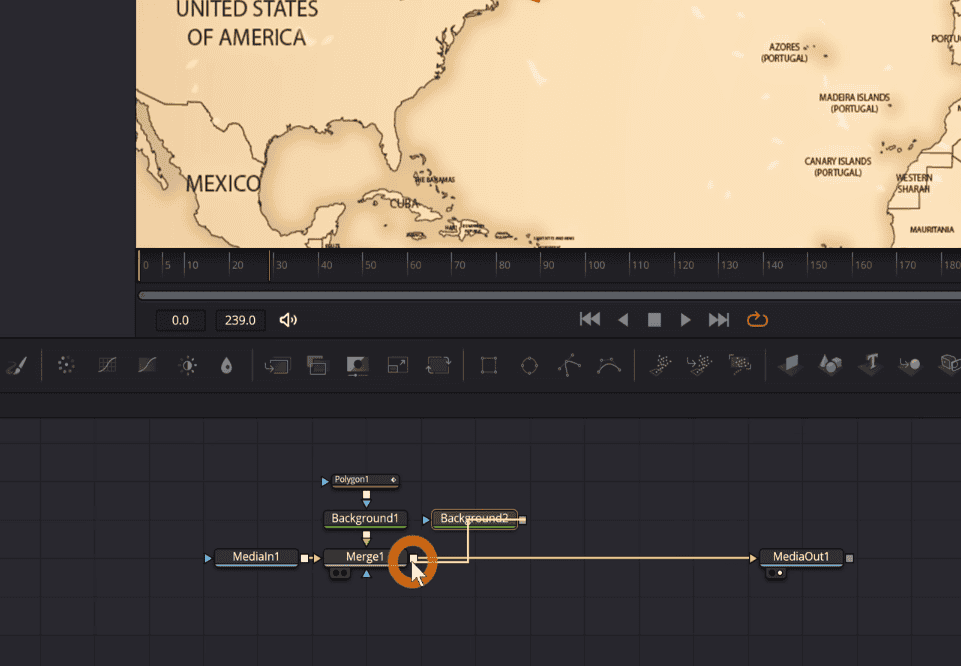
Task: Click the AZORES (PORTUGAL) label in the viewer
Action: pos(784,52)
